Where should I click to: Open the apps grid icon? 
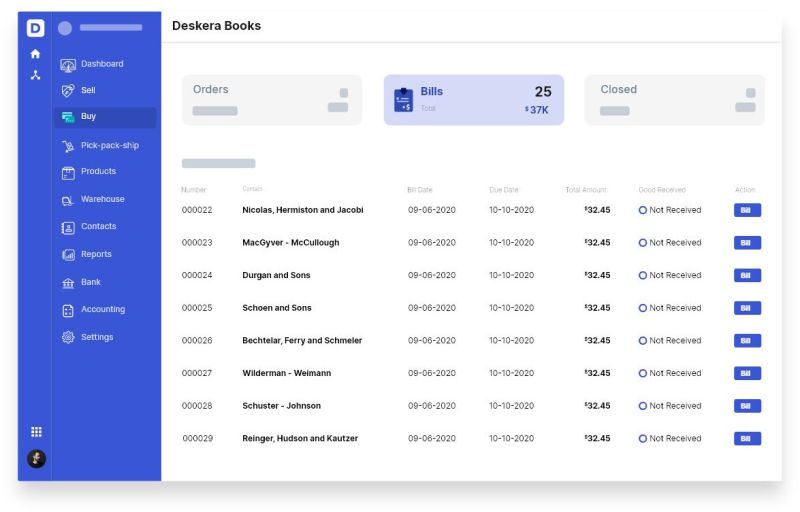click(x=36, y=432)
